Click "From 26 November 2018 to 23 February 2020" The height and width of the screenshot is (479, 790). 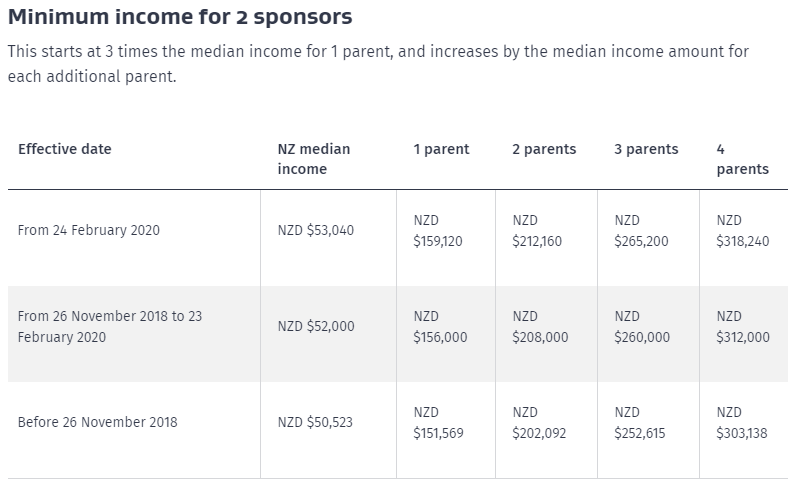click(x=110, y=326)
